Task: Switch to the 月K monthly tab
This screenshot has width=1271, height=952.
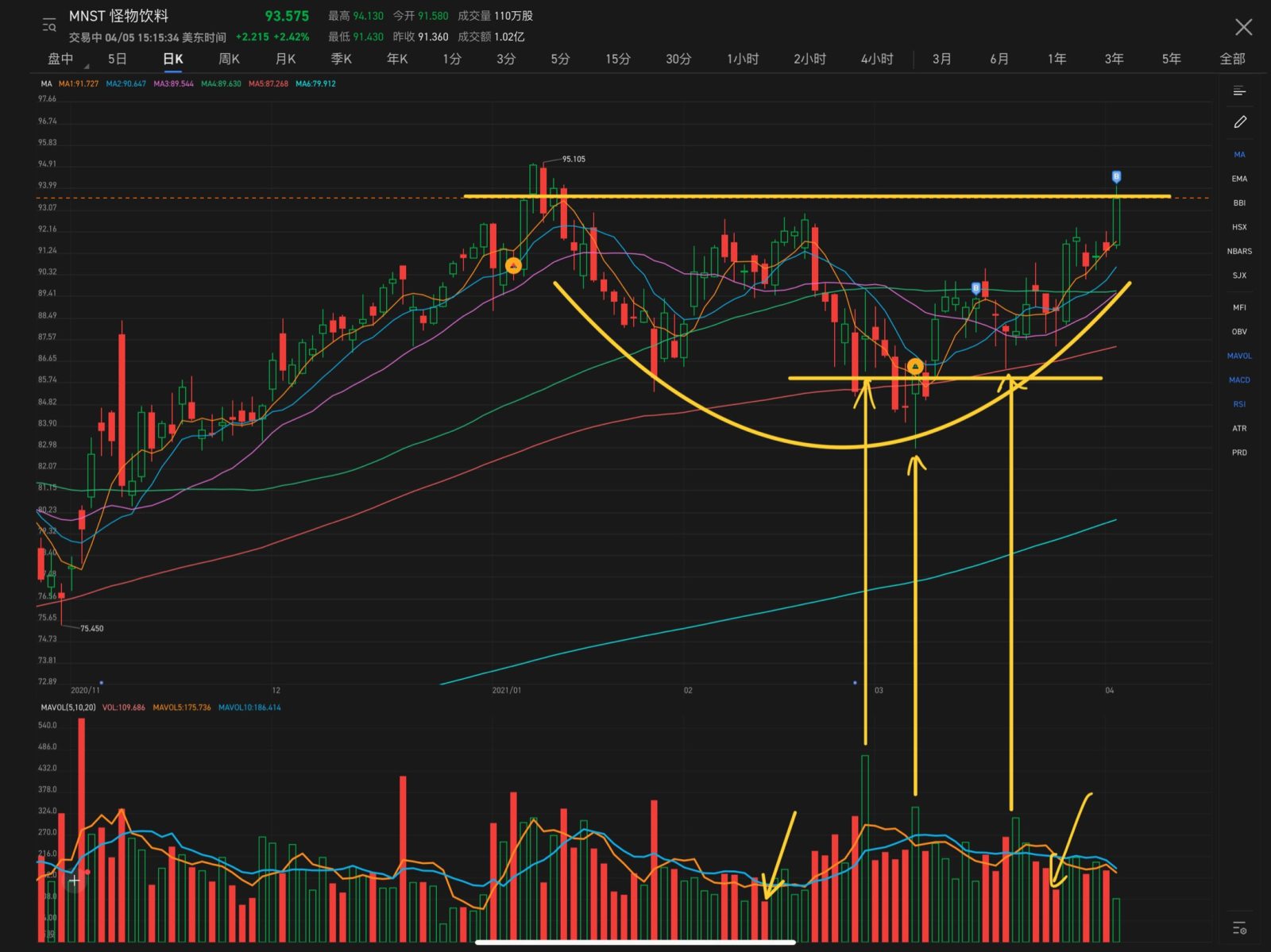Action: (x=285, y=59)
